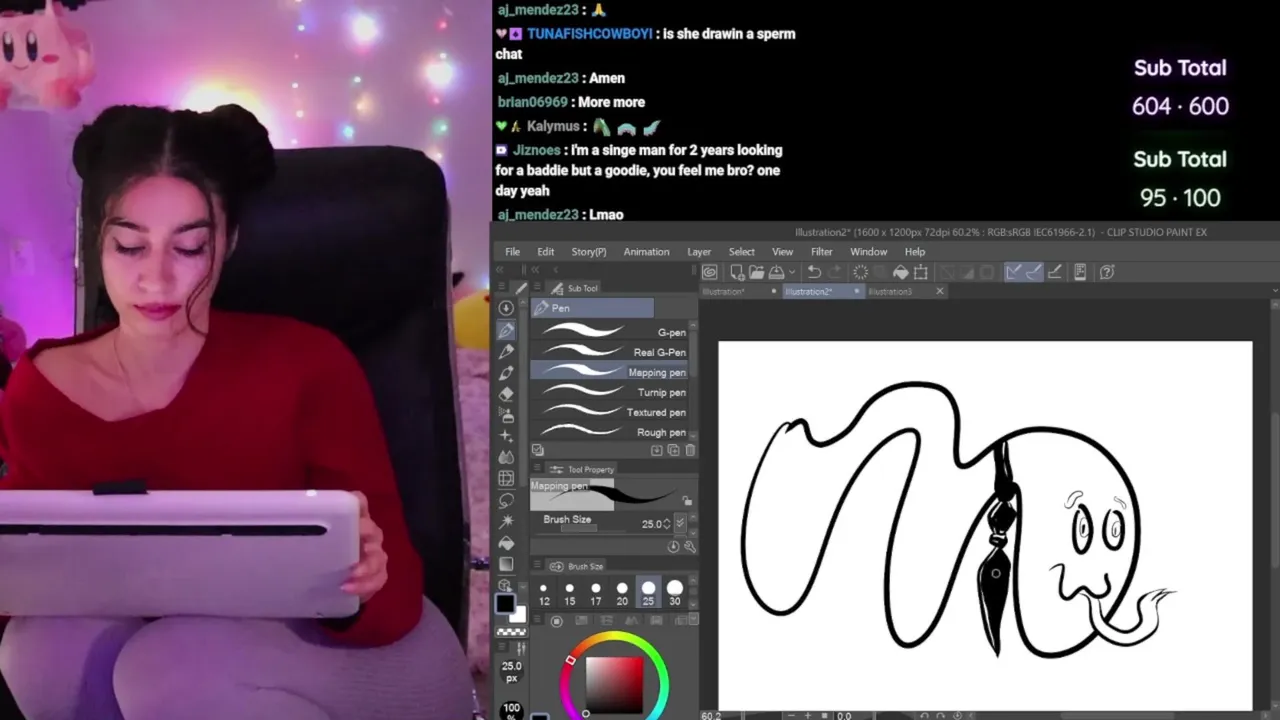Select the Blend droplet tool
This screenshot has width=1280, height=720.
coord(506,457)
